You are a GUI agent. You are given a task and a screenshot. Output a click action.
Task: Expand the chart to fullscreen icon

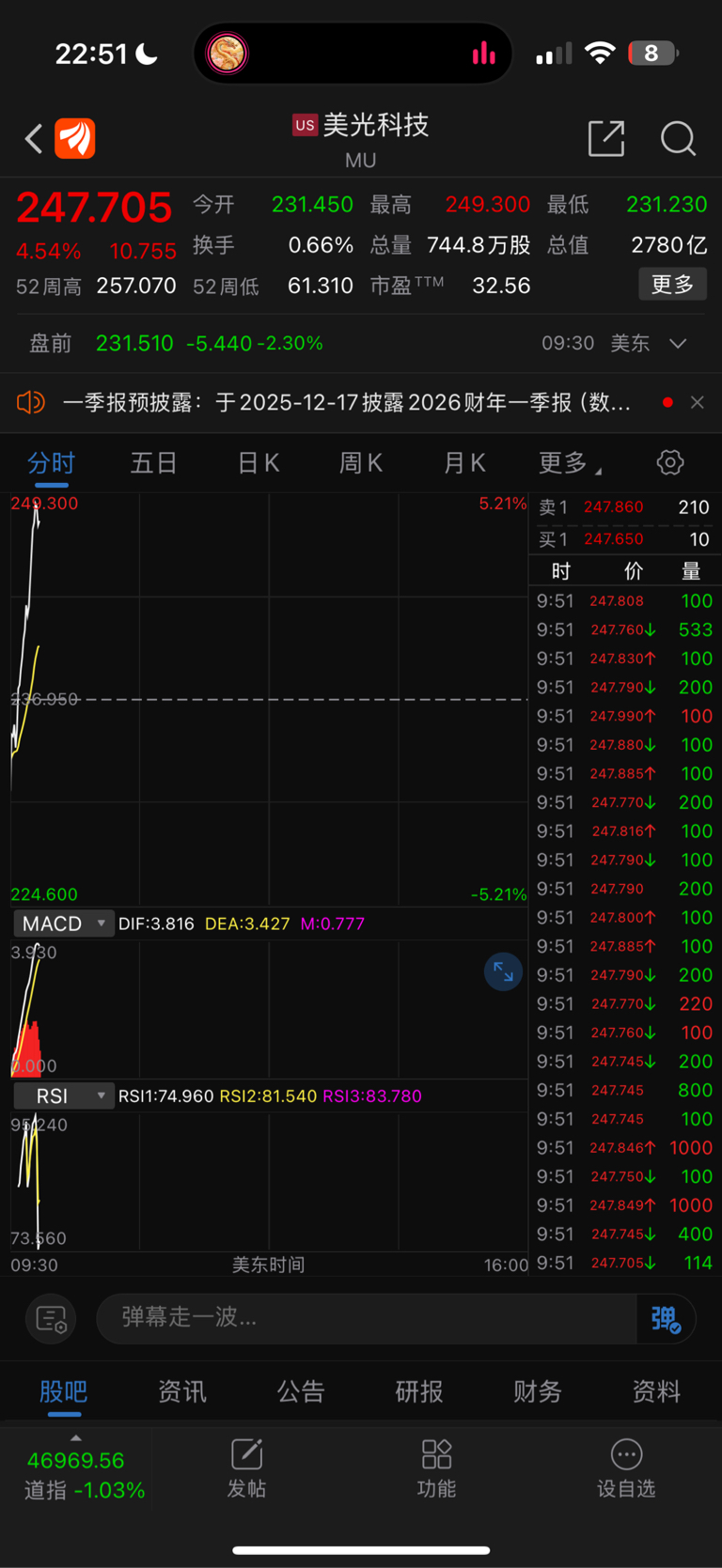503,971
